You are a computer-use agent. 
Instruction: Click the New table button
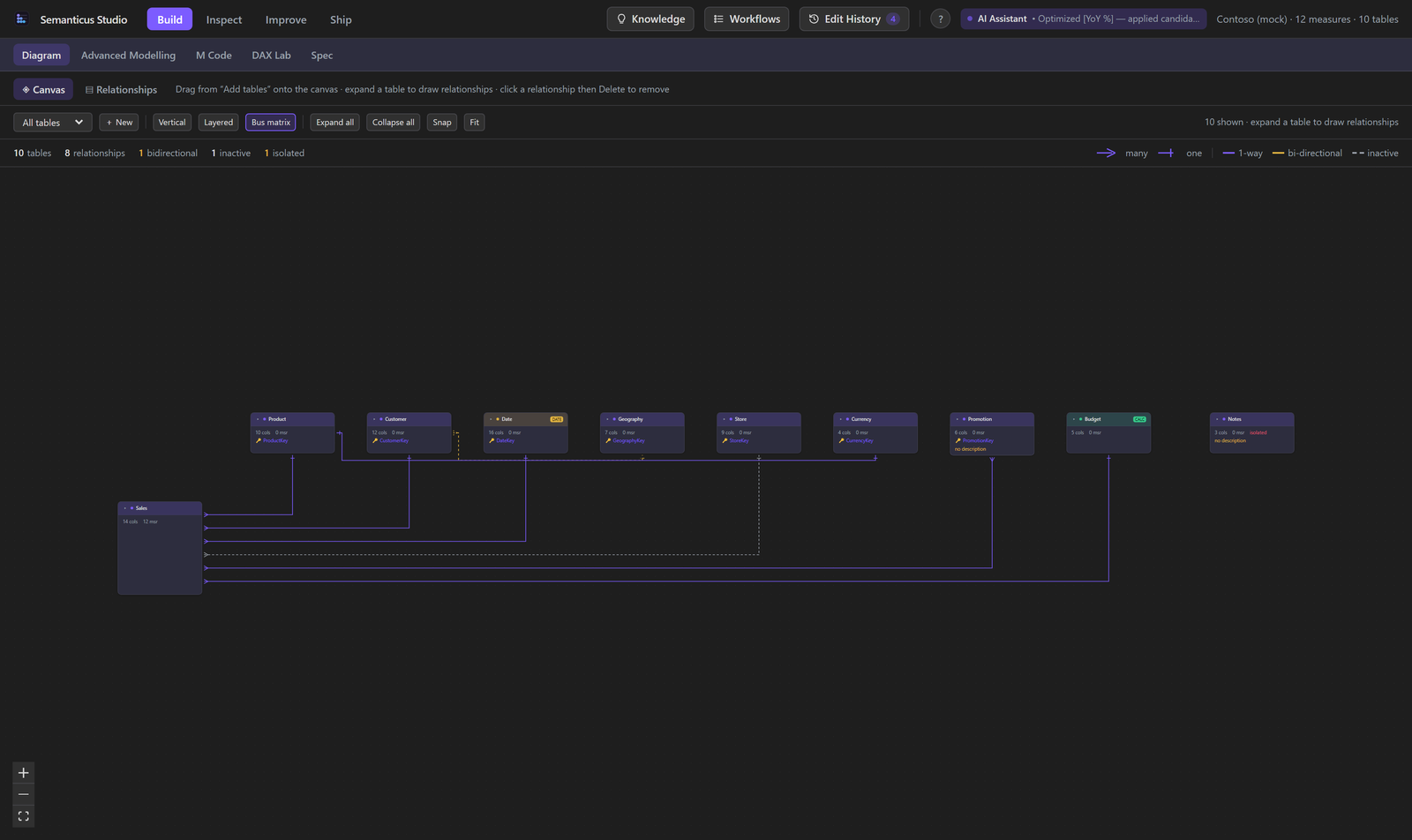pos(119,123)
